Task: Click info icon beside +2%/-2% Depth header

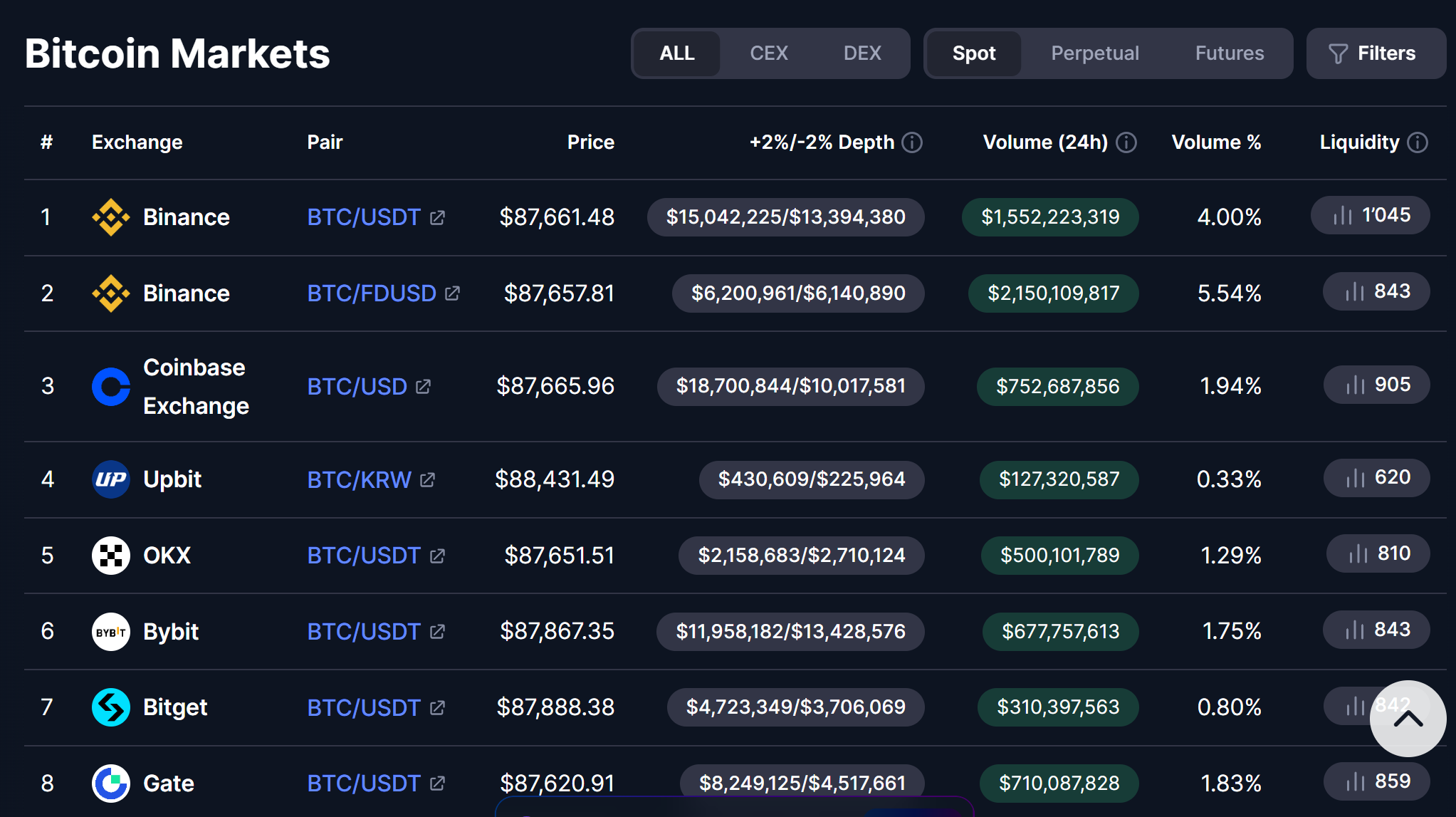Action: (x=912, y=142)
